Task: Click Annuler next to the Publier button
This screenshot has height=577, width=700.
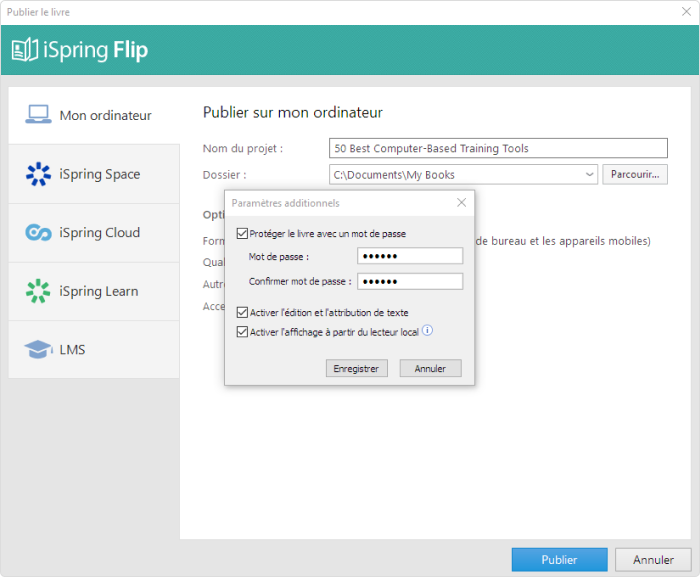Action: [x=653, y=560]
